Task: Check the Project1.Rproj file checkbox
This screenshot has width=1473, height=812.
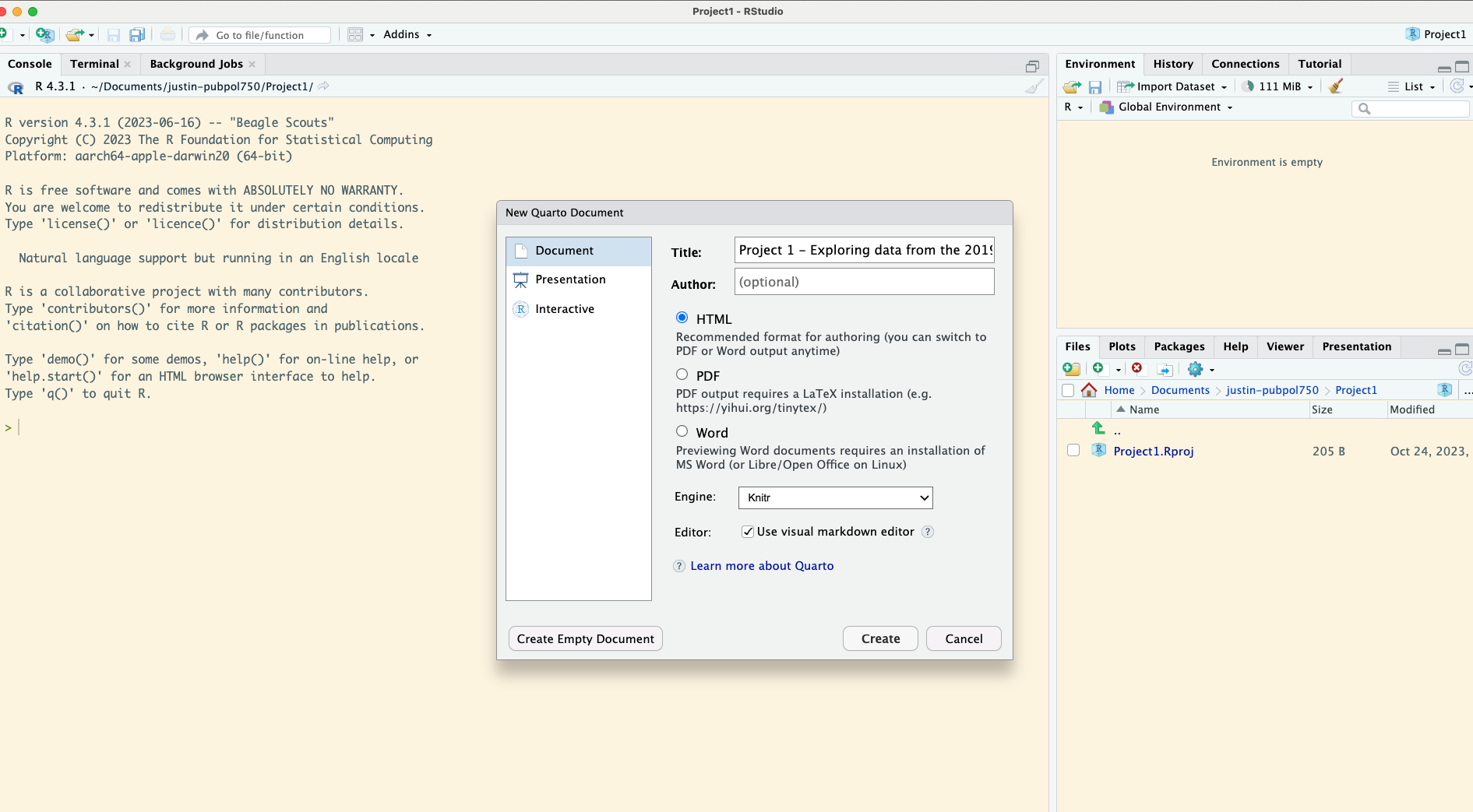Action: click(x=1073, y=450)
